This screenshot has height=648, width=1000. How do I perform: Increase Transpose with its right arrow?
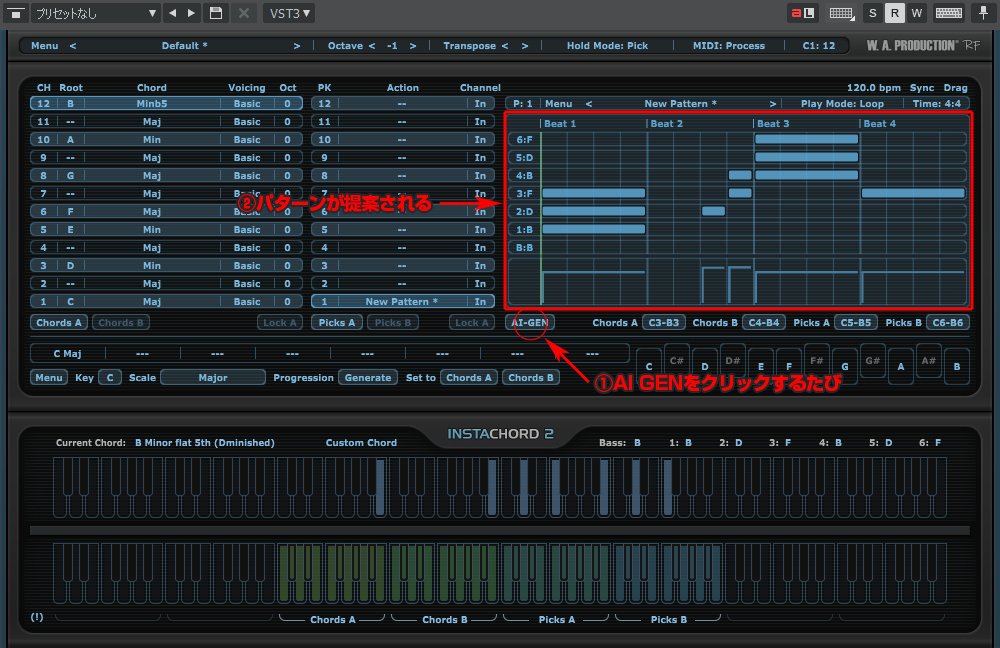coord(525,46)
